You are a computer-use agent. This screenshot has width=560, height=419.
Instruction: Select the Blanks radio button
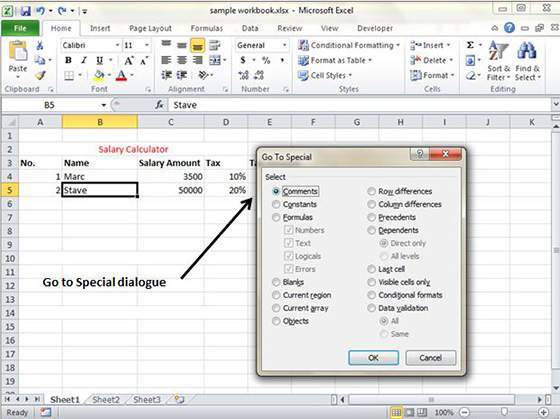click(276, 282)
